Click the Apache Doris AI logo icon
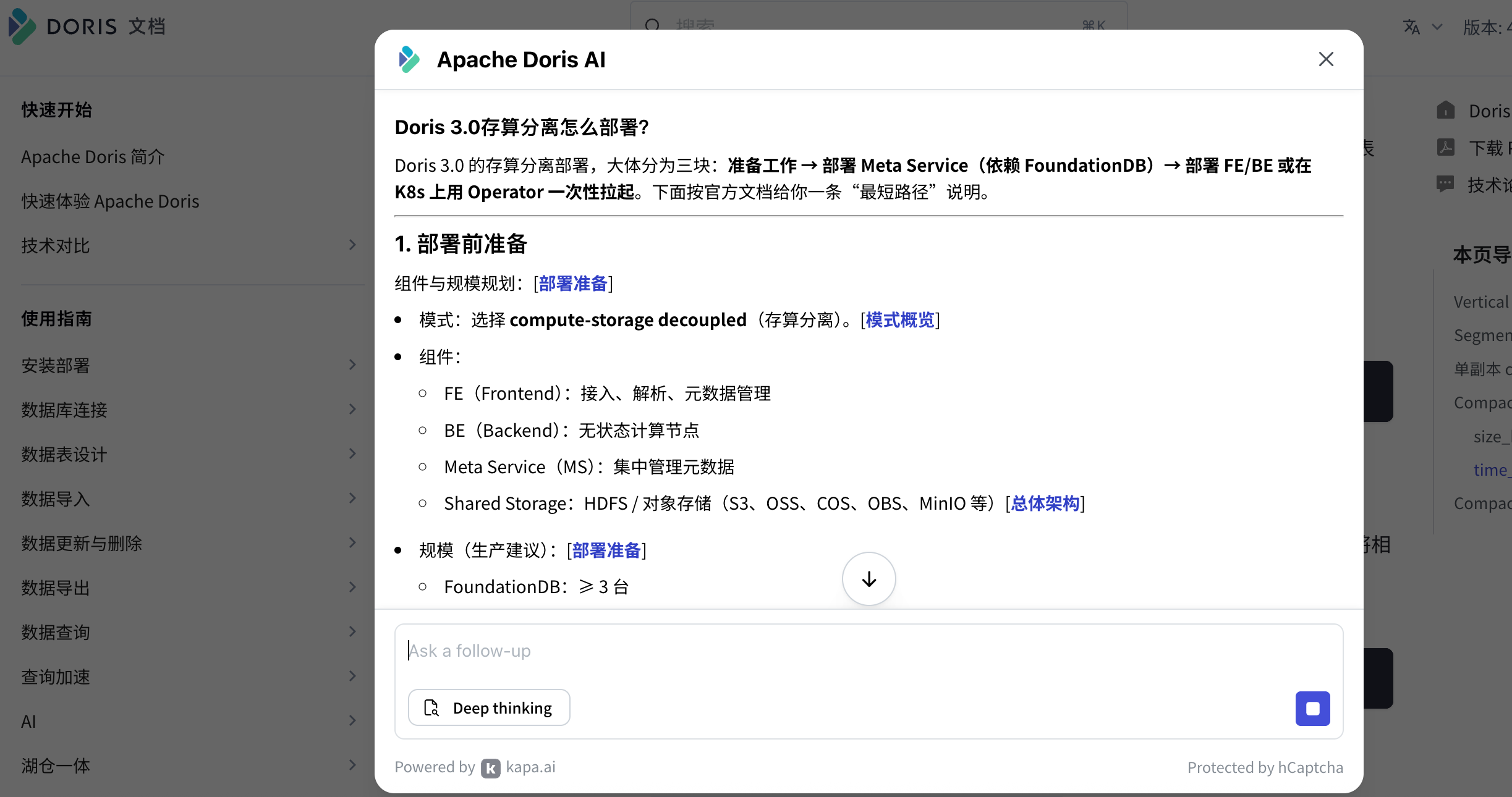The height and width of the screenshot is (797, 1512). pyautogui.click(x=409, y=59)
